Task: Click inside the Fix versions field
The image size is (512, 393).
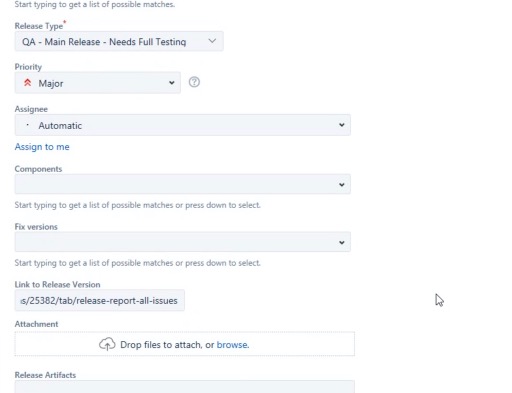Action: pos(183,242)
